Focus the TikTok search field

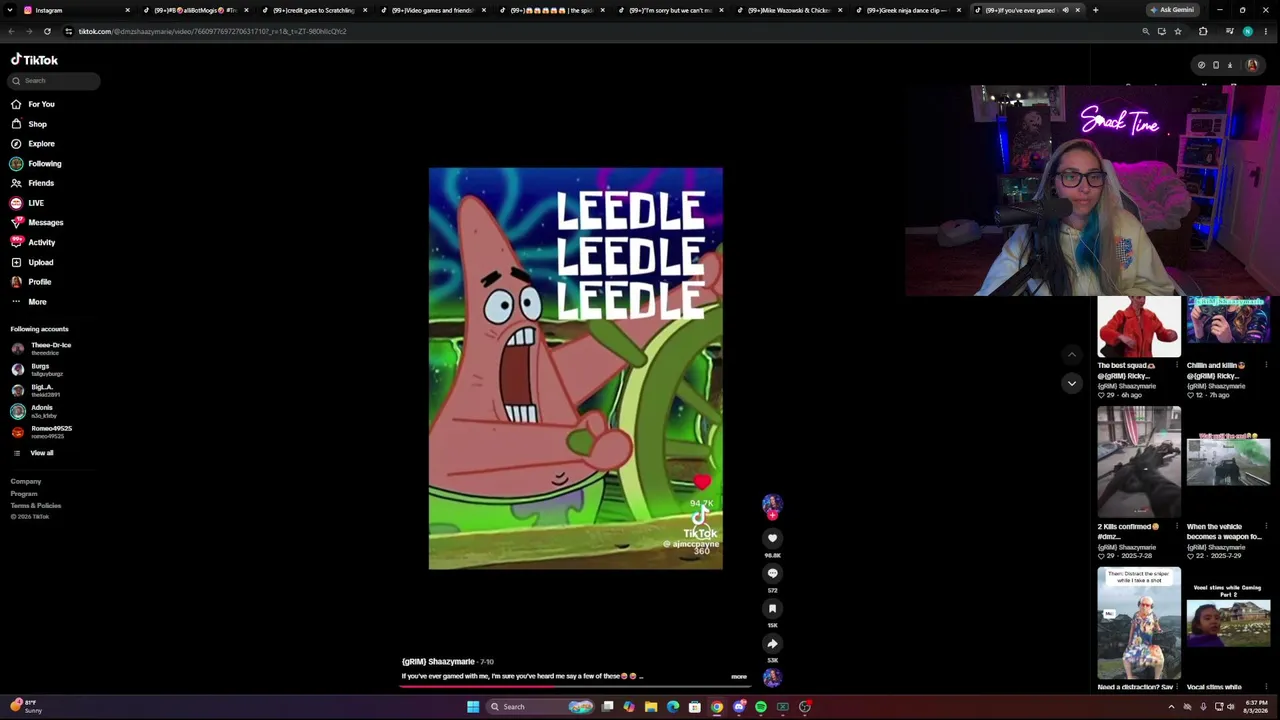55,81
